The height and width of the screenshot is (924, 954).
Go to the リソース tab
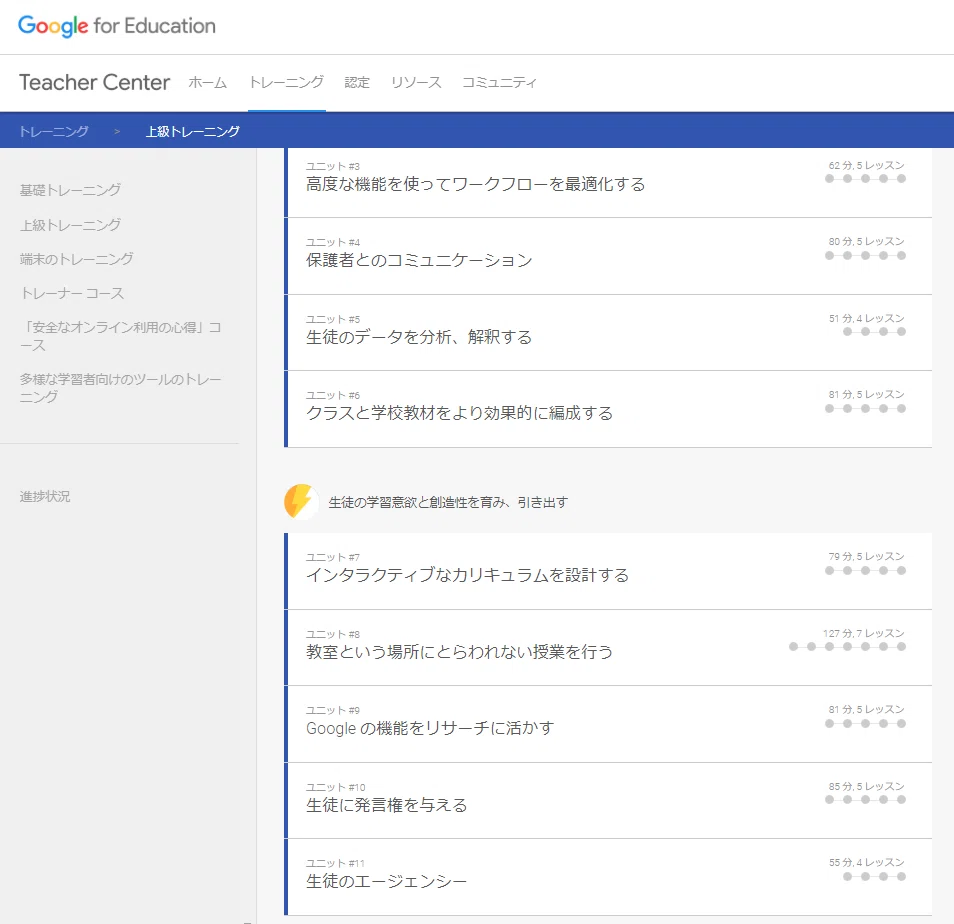coord(416,82)
